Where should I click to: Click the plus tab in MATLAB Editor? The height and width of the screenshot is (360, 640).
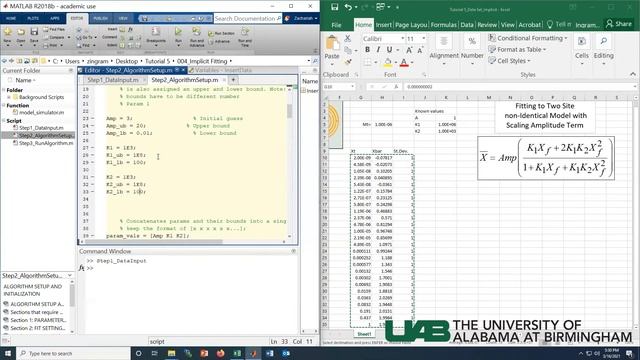[x=233, y=80]
